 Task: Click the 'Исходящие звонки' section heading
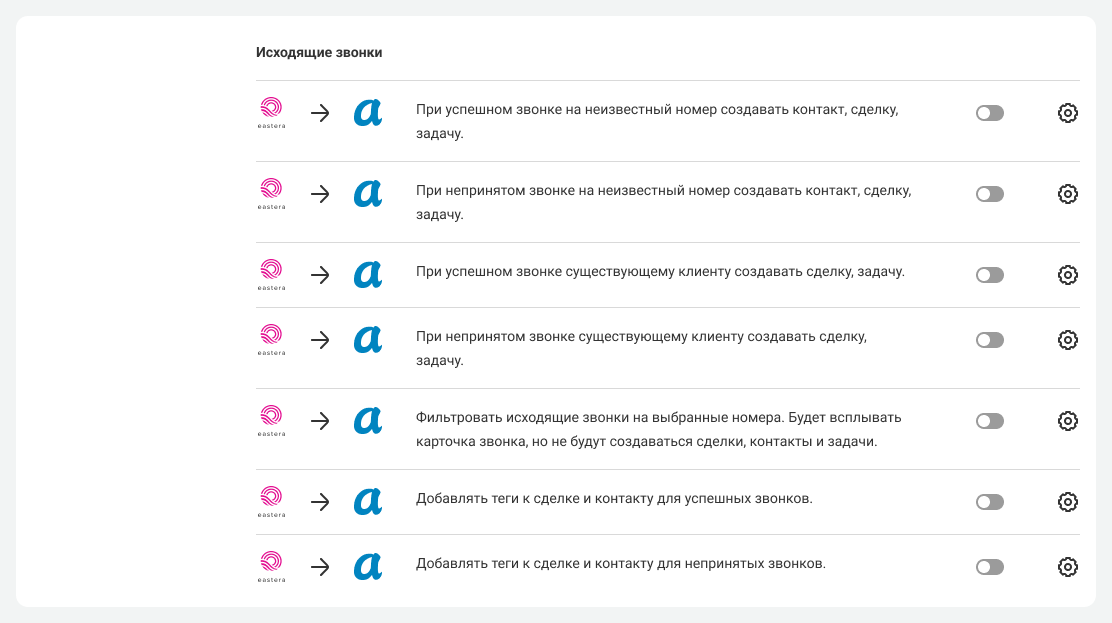(x=319, y=52)
